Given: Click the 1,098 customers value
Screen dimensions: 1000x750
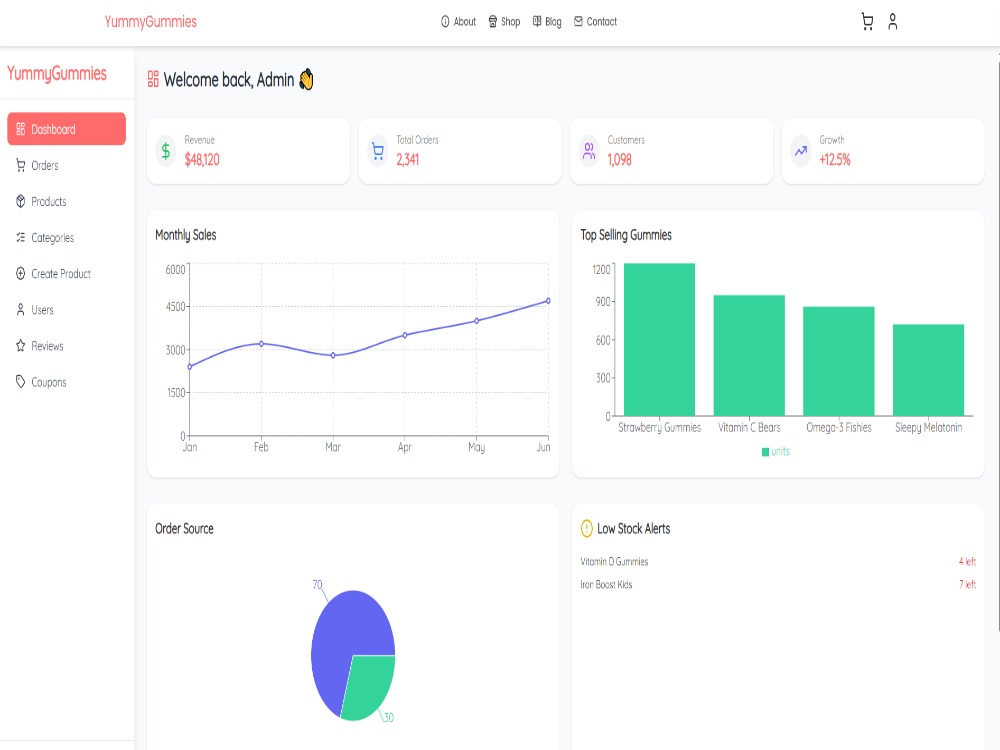Looking at the screenshot, I should (619, 159).
